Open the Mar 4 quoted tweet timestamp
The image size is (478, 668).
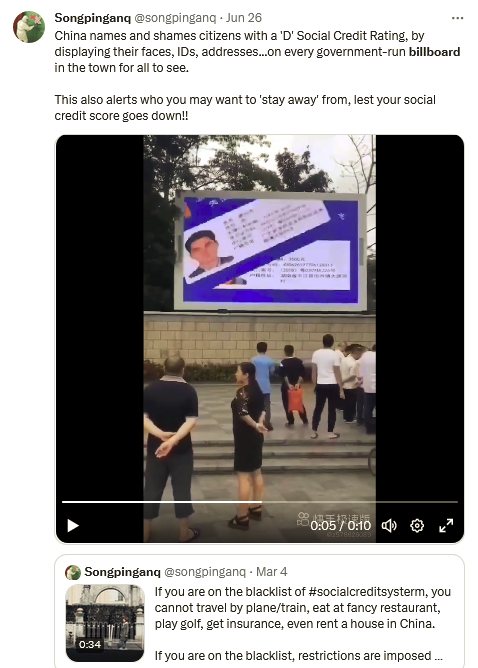click(272, 572)
